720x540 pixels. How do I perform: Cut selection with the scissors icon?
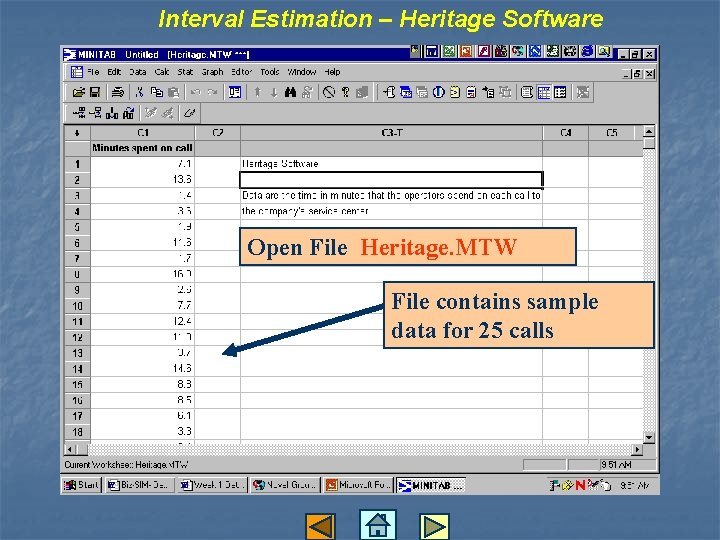[x=140, y=92]
